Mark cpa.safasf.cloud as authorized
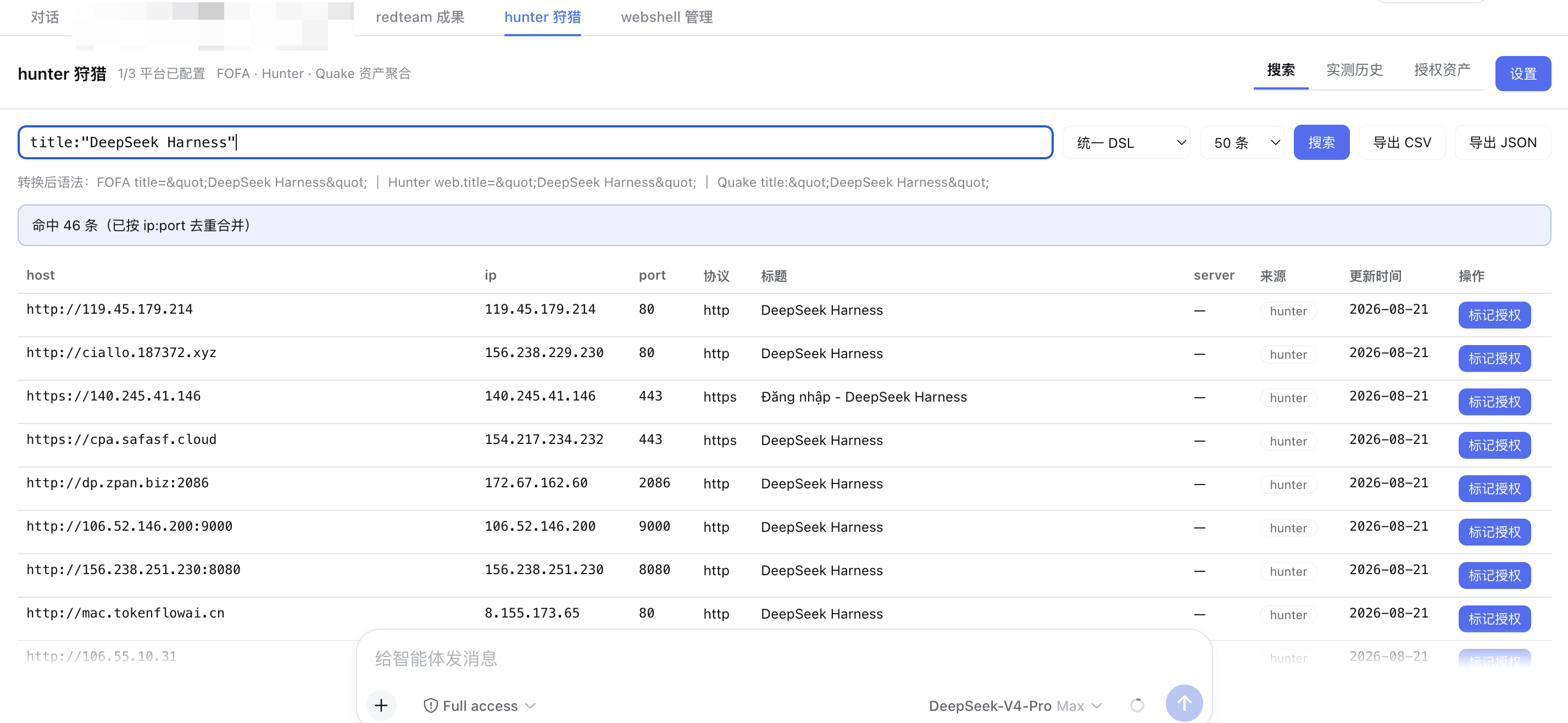This screenshot has height=723, width=1568. (1494, 445)
